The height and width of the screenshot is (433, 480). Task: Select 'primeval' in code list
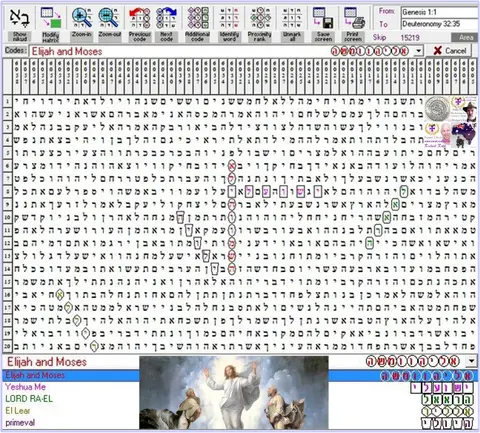(x=20, y=423)
